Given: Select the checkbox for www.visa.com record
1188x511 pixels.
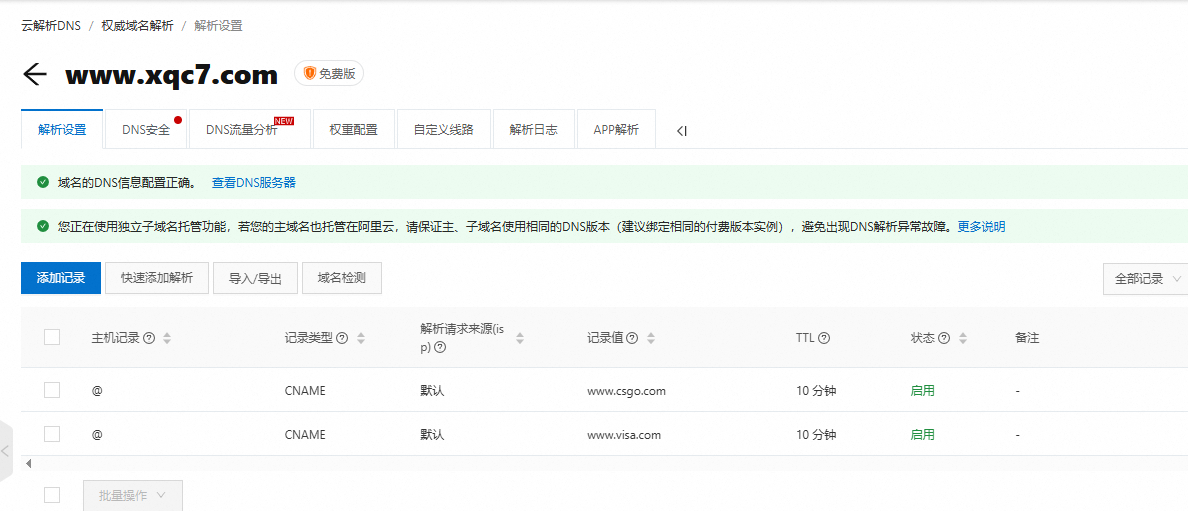Looking at the screenshot, I should click(x=52, y=434).
